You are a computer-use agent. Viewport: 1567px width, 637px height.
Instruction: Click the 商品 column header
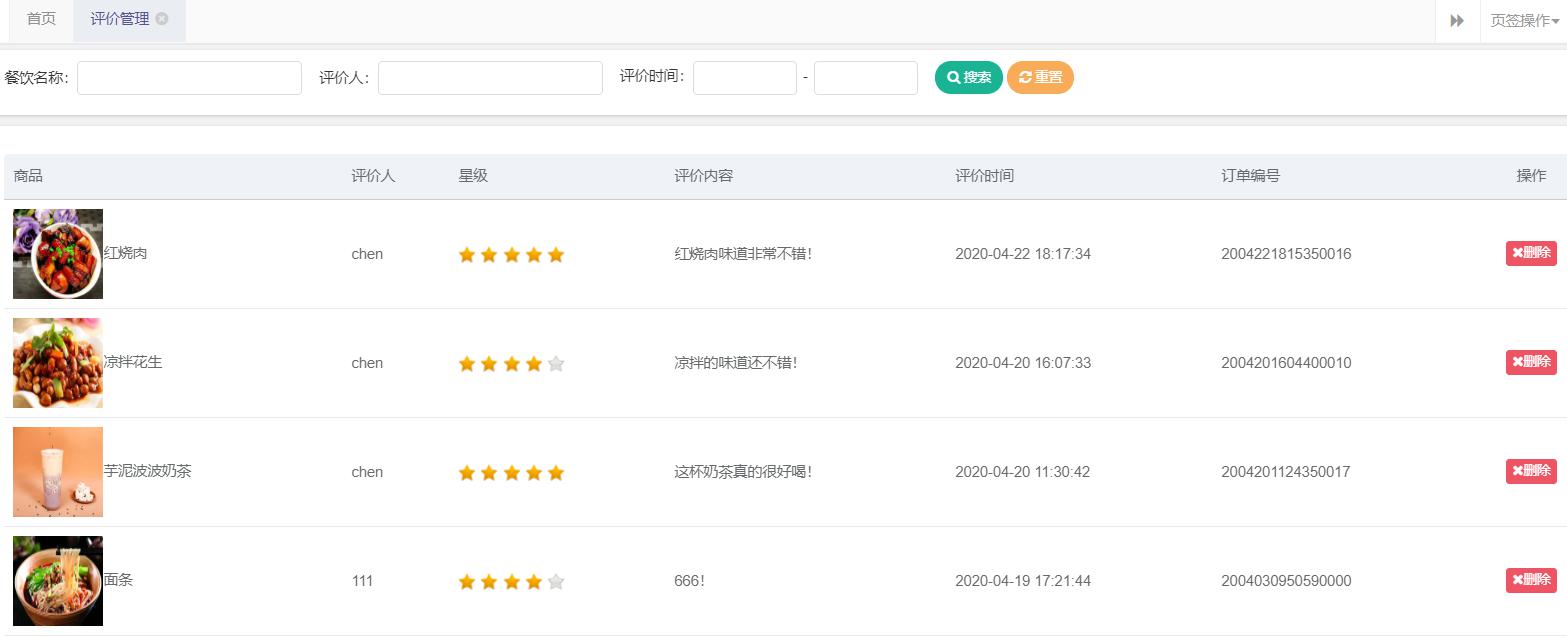click(x=28, y=176)
